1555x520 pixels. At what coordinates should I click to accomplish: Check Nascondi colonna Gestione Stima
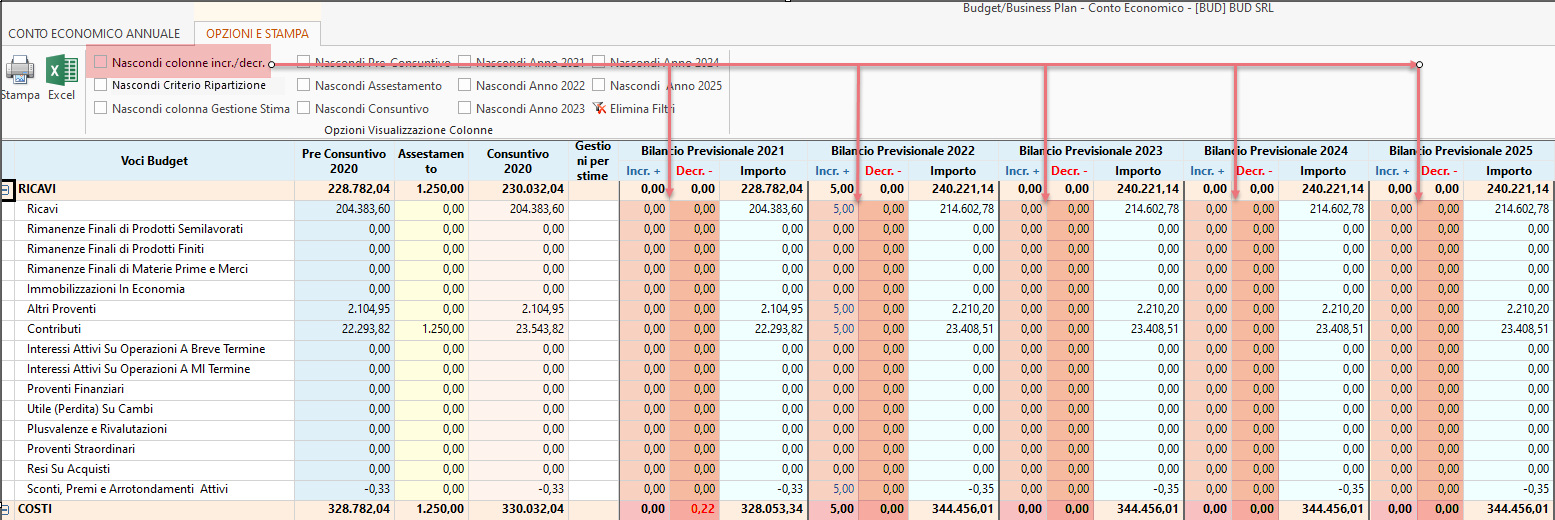[x=101, y=108]
